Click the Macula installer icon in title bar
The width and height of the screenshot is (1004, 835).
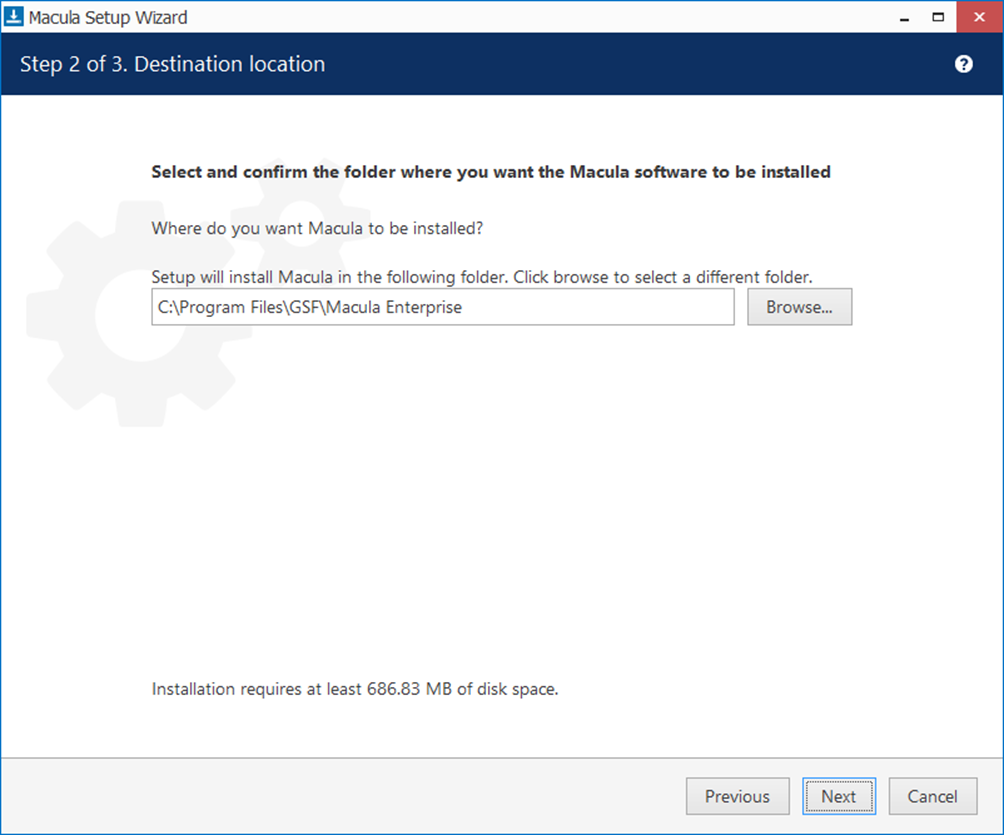14,17
